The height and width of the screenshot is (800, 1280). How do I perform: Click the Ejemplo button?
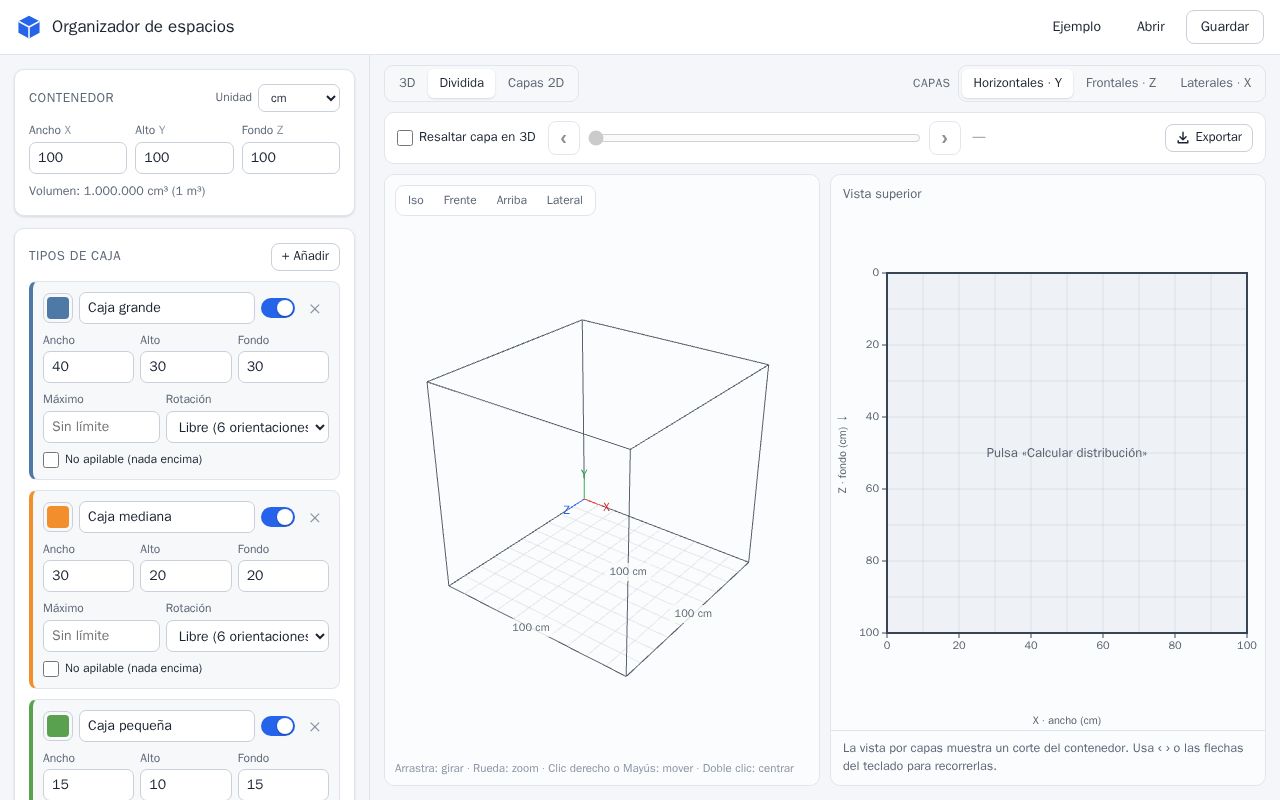(x=1077, y=27)
